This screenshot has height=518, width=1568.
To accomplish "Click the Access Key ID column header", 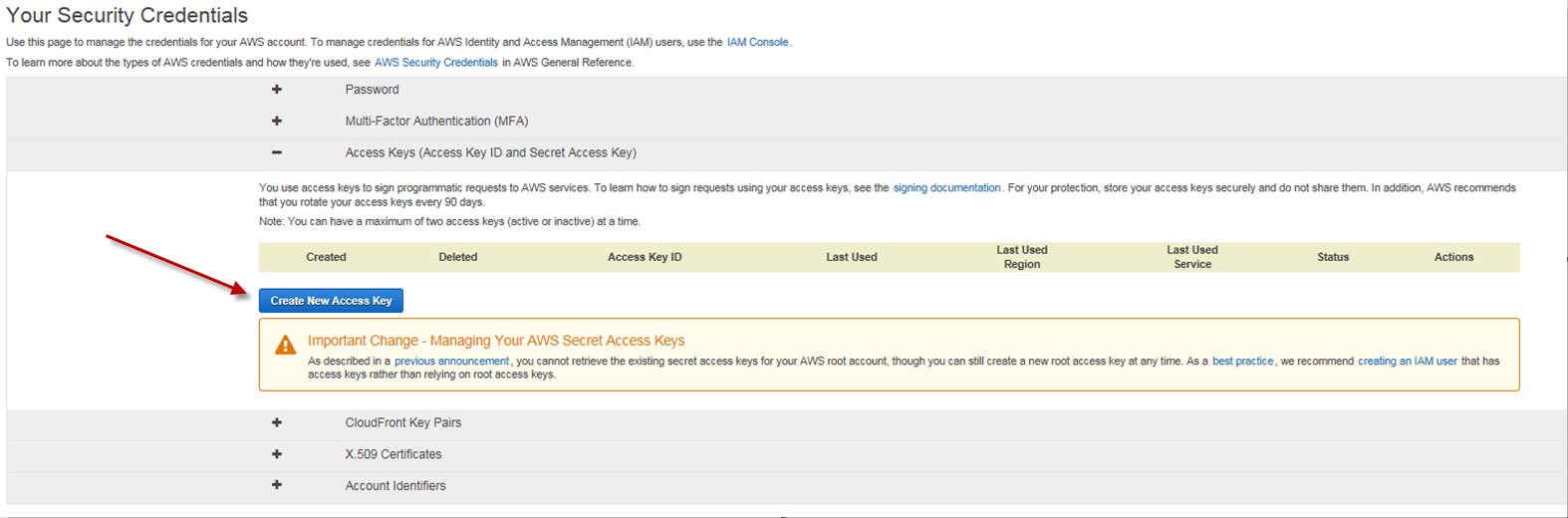I will (645, 257).
